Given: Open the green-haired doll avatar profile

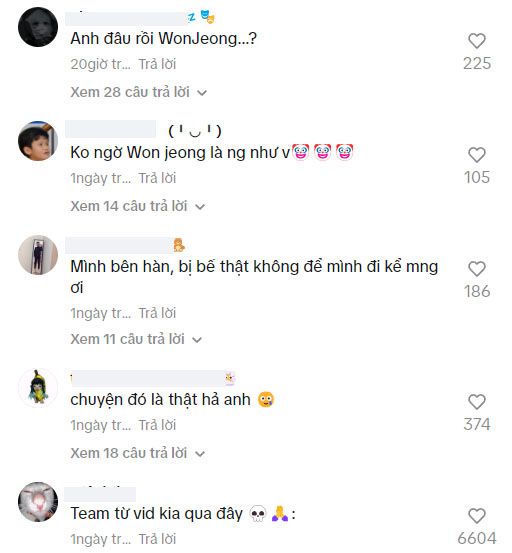Looking at the screenshot, I should pos(38,388).
